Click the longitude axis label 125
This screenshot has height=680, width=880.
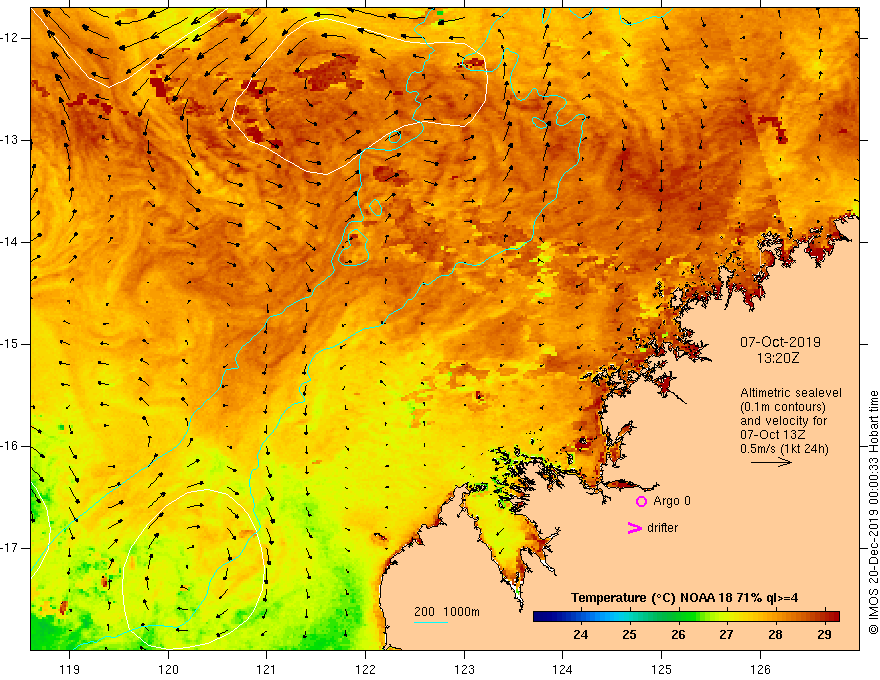pyautogui.click(x=662, y=669)
